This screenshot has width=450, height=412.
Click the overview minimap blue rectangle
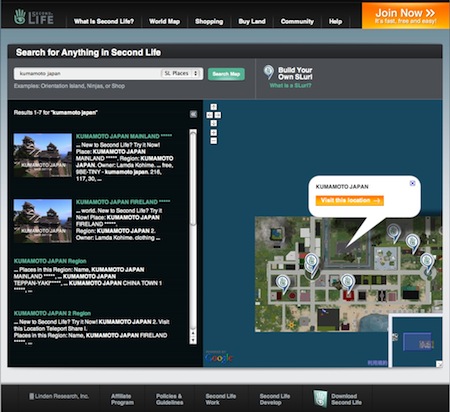[x=417, y=342]
